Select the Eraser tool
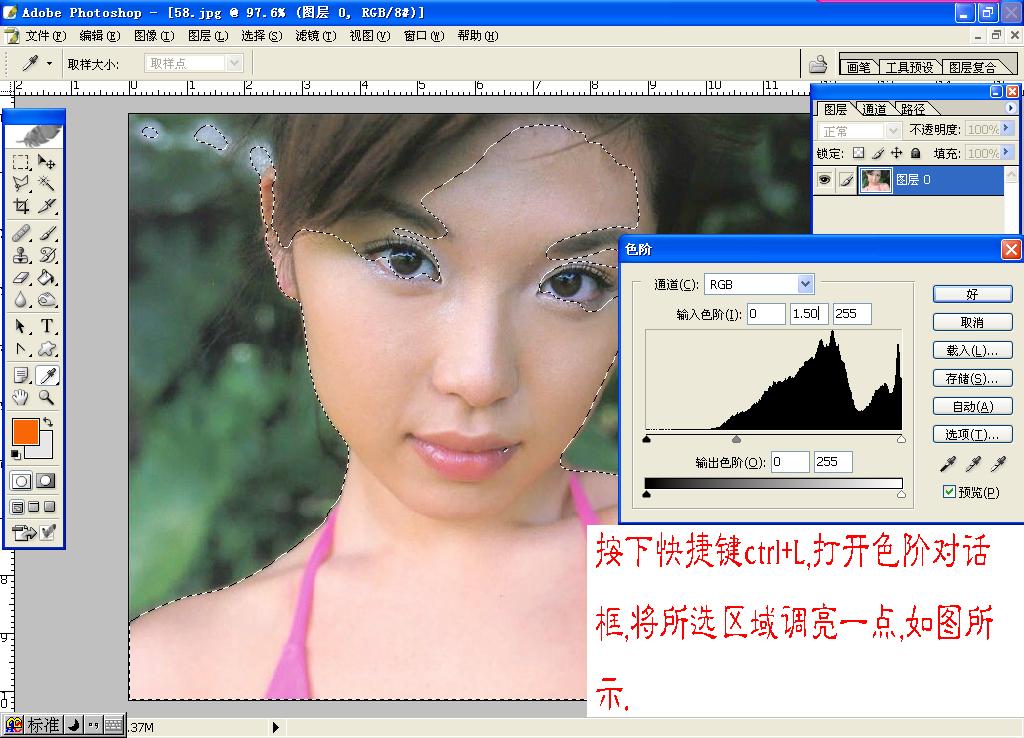 click(21, 278)
